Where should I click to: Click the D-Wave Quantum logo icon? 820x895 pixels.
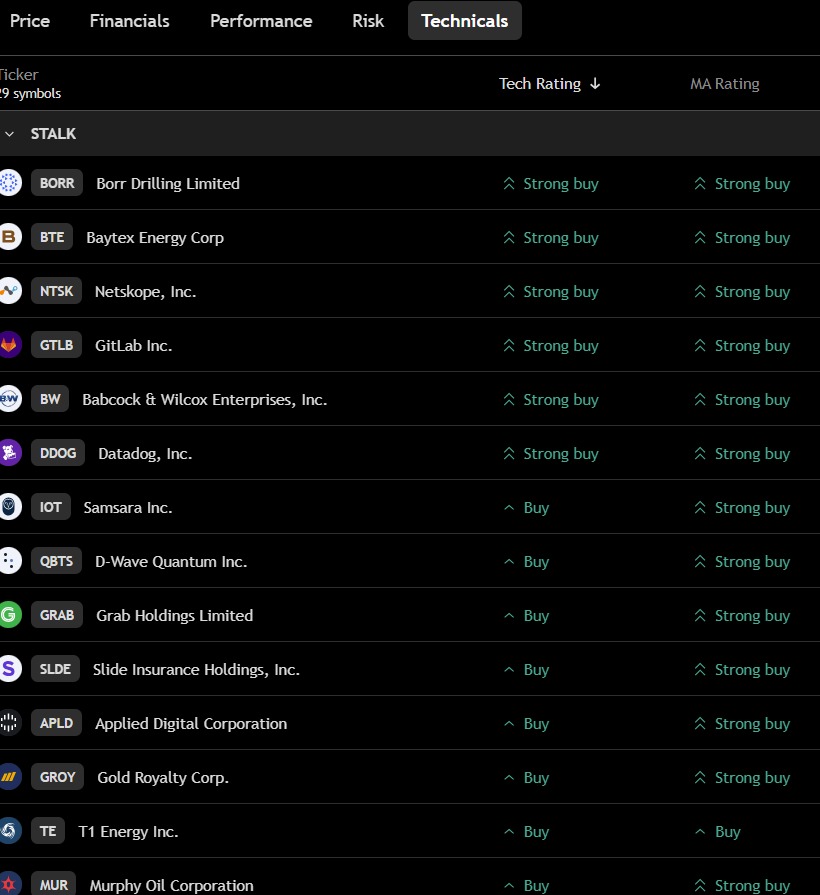[x=9, y=561]
